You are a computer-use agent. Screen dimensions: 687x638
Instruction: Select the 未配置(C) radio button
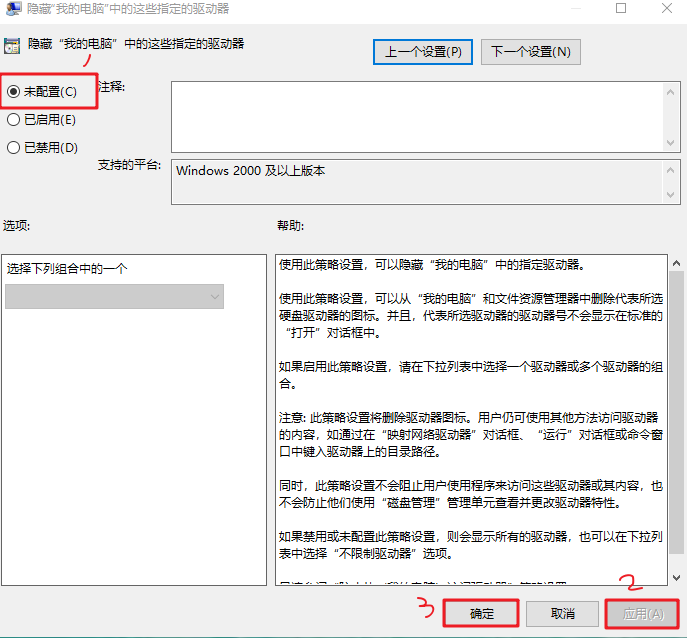[13, 91]
